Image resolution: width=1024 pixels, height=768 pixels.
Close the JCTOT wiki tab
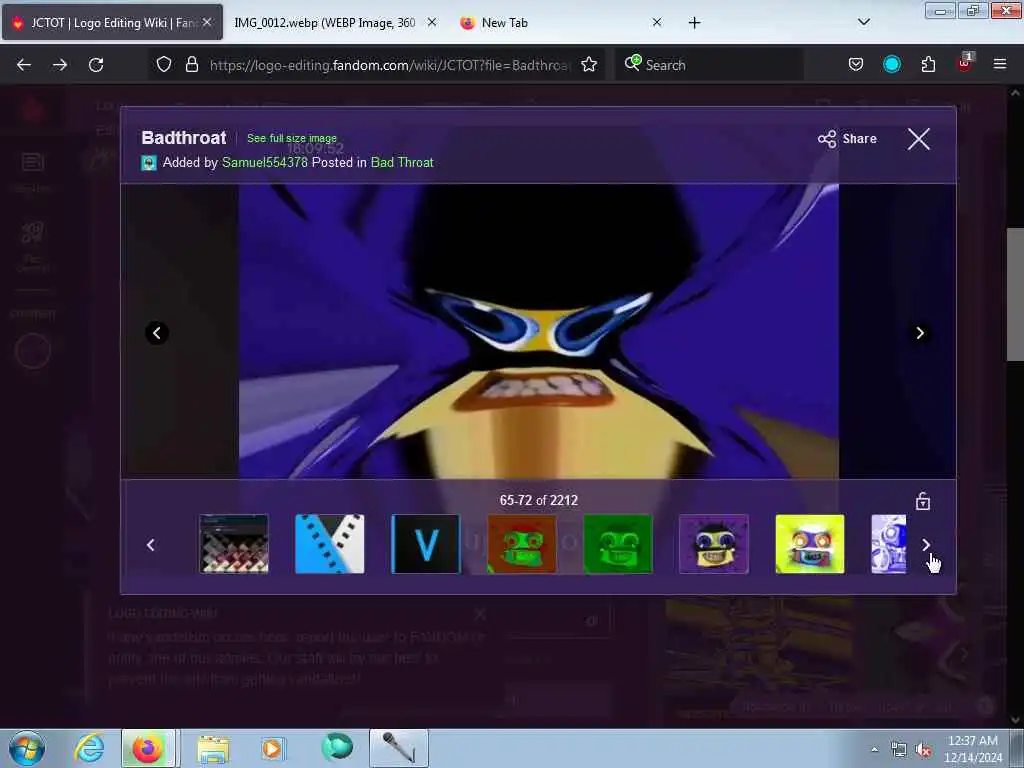[x=206, y=22]
